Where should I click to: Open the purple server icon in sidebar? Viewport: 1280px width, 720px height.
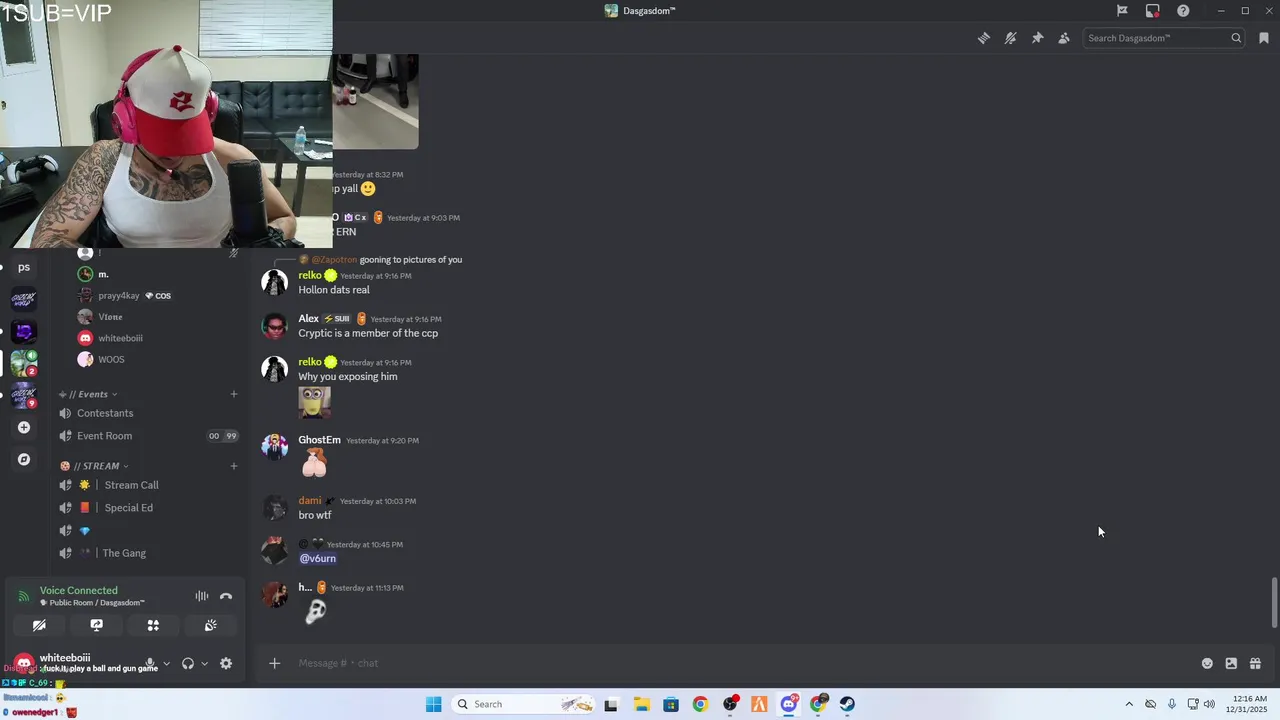pos(24,331)
